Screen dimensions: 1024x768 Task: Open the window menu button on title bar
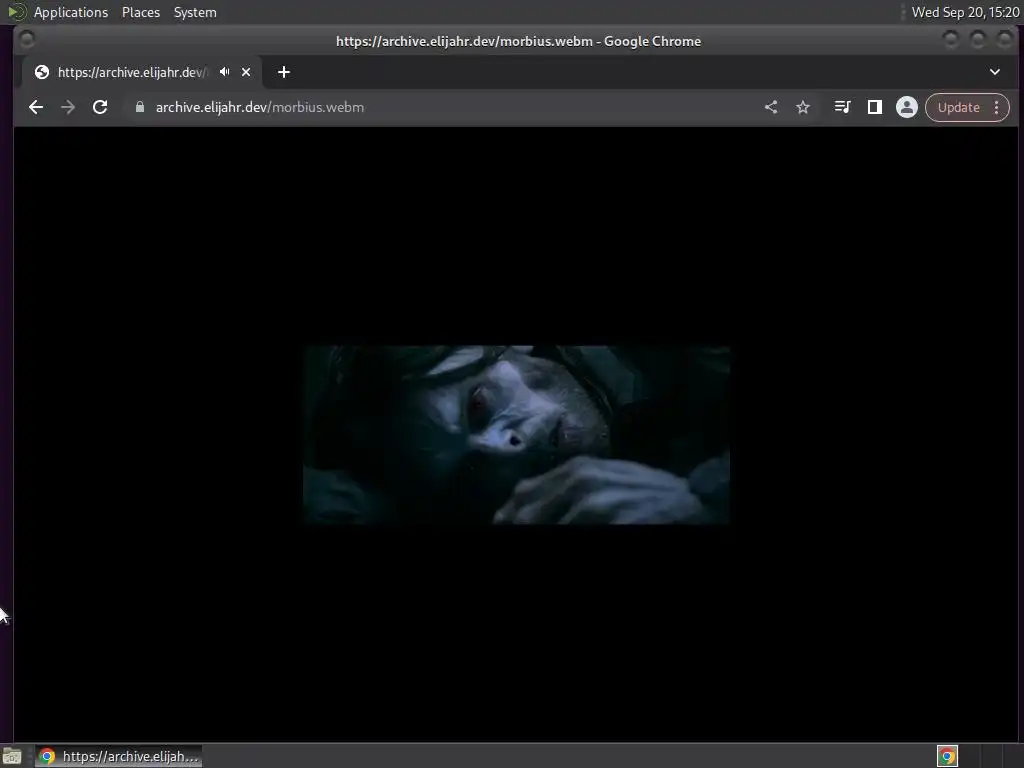point(27,40)
